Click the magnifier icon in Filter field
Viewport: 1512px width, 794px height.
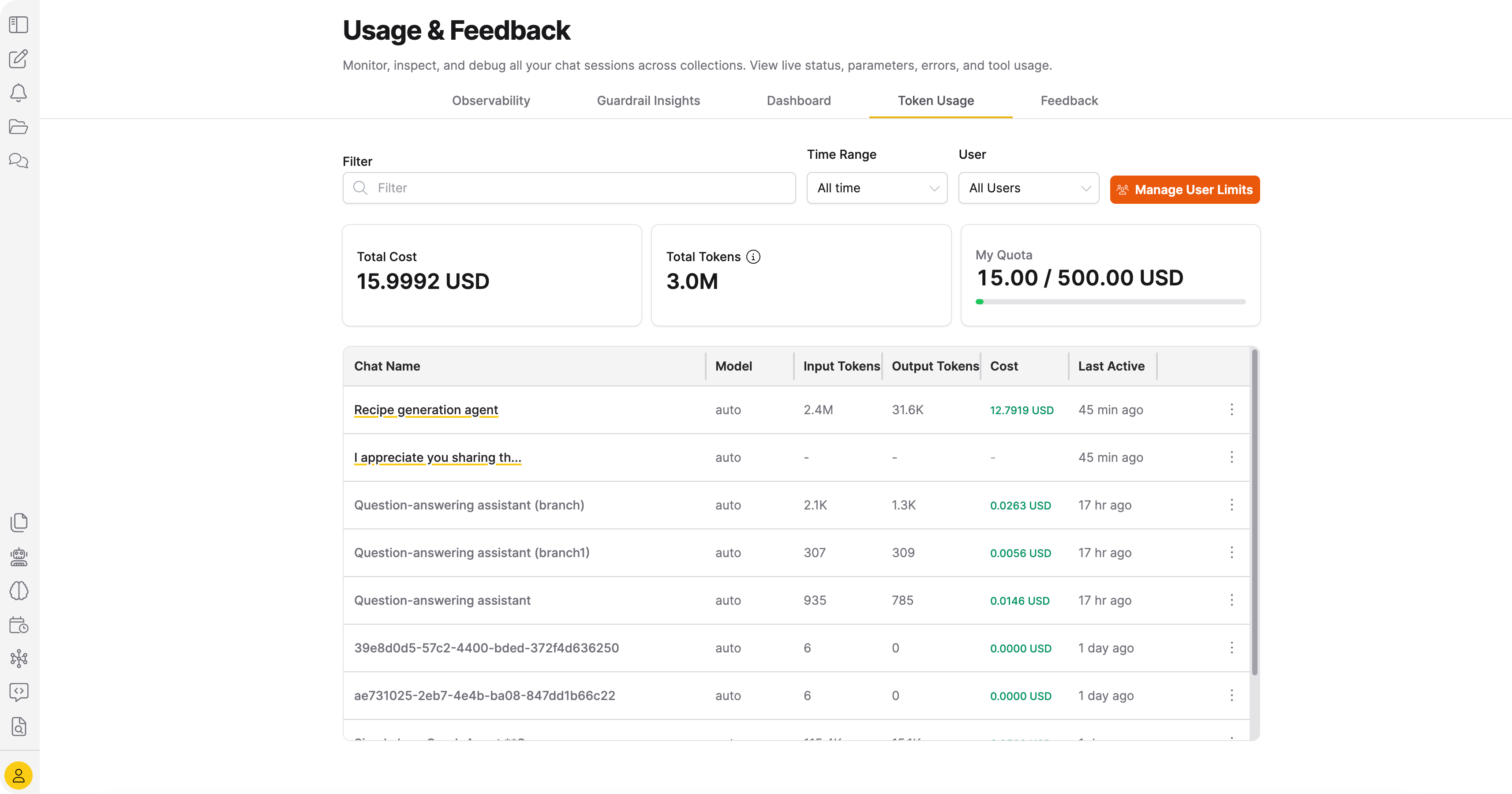tap(360, 188)
